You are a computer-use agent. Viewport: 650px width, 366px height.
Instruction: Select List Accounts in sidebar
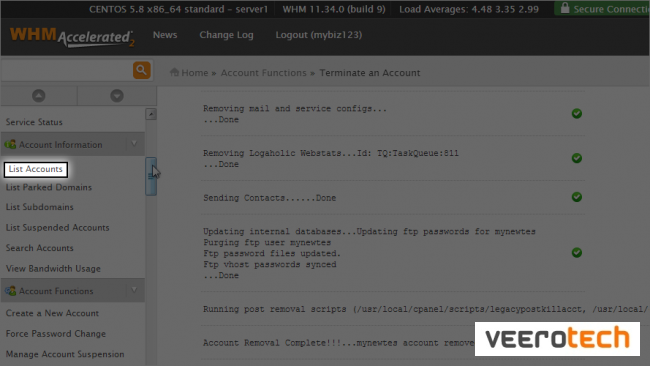coord(36,169)
